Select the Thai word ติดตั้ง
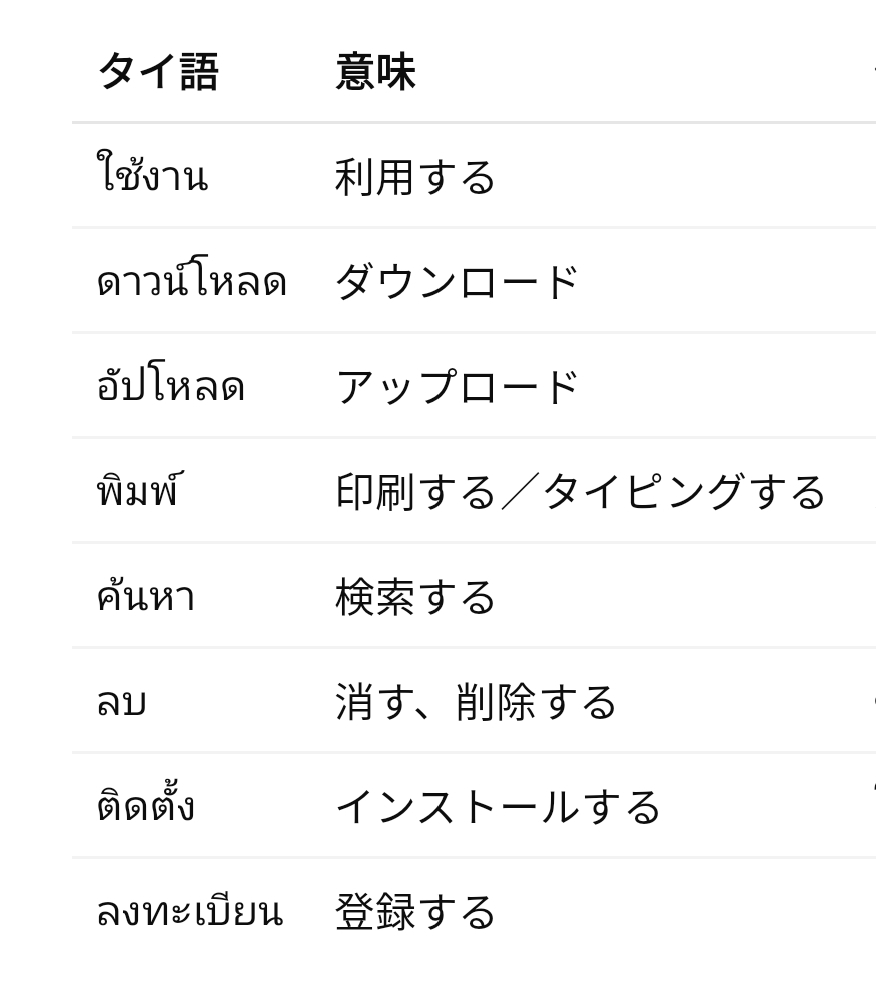This screenshot has width=876, height=1004. [145, 802]
